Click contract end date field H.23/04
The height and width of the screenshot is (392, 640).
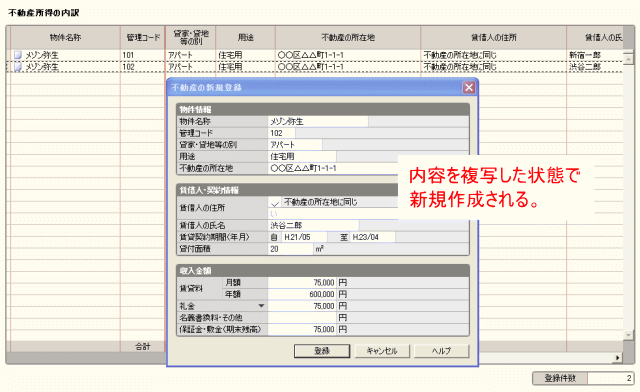coord(372,237)
